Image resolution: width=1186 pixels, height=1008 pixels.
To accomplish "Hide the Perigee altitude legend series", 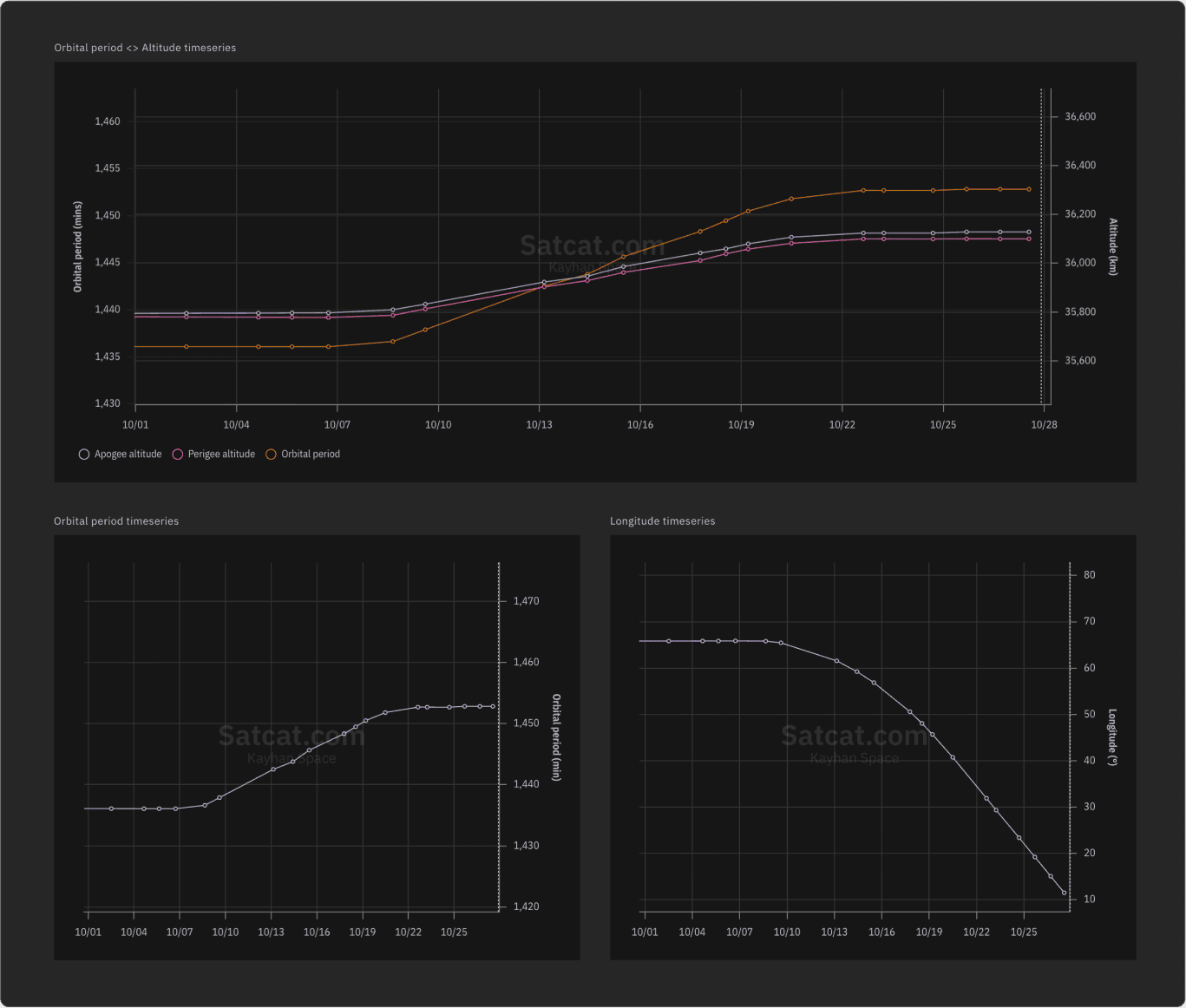I will click(213, 454).
